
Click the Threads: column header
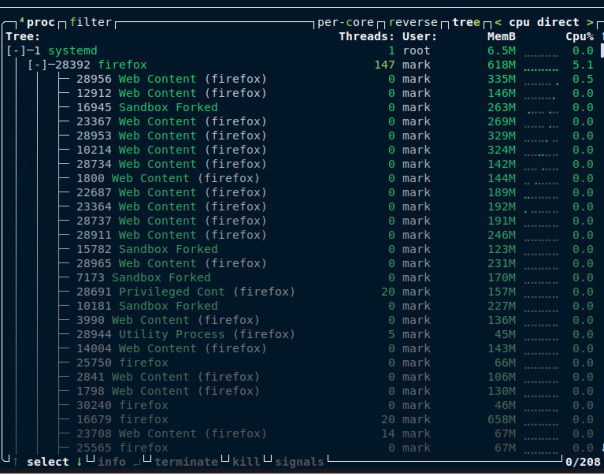click(x=366, y=37)
